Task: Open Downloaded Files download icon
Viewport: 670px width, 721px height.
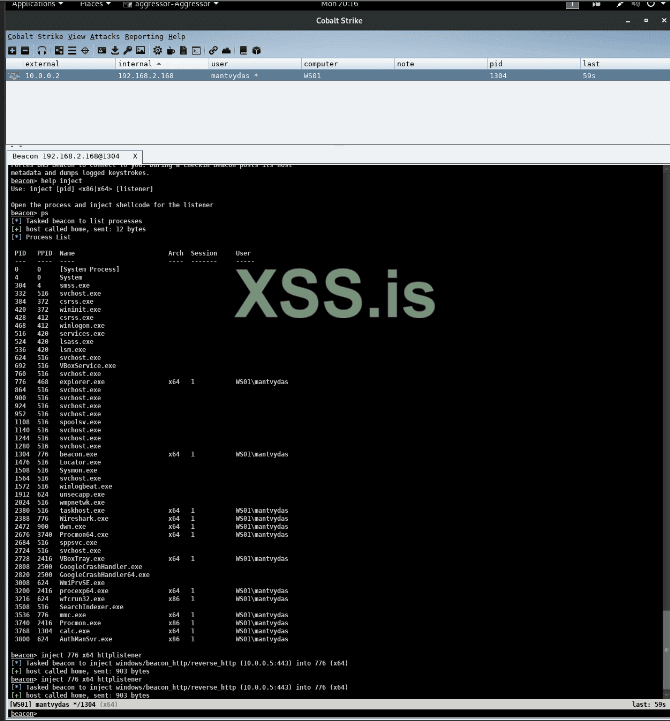Action: coord(115,51)
